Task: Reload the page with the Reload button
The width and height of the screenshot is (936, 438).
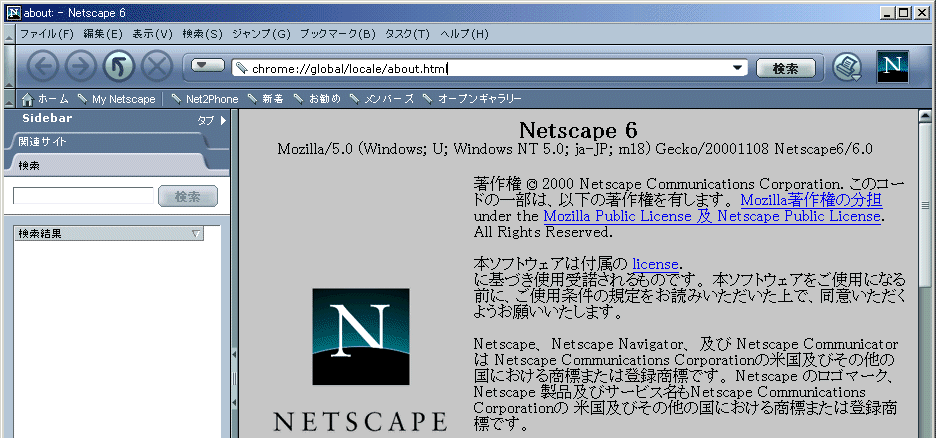Action: (x=119, y=67)
